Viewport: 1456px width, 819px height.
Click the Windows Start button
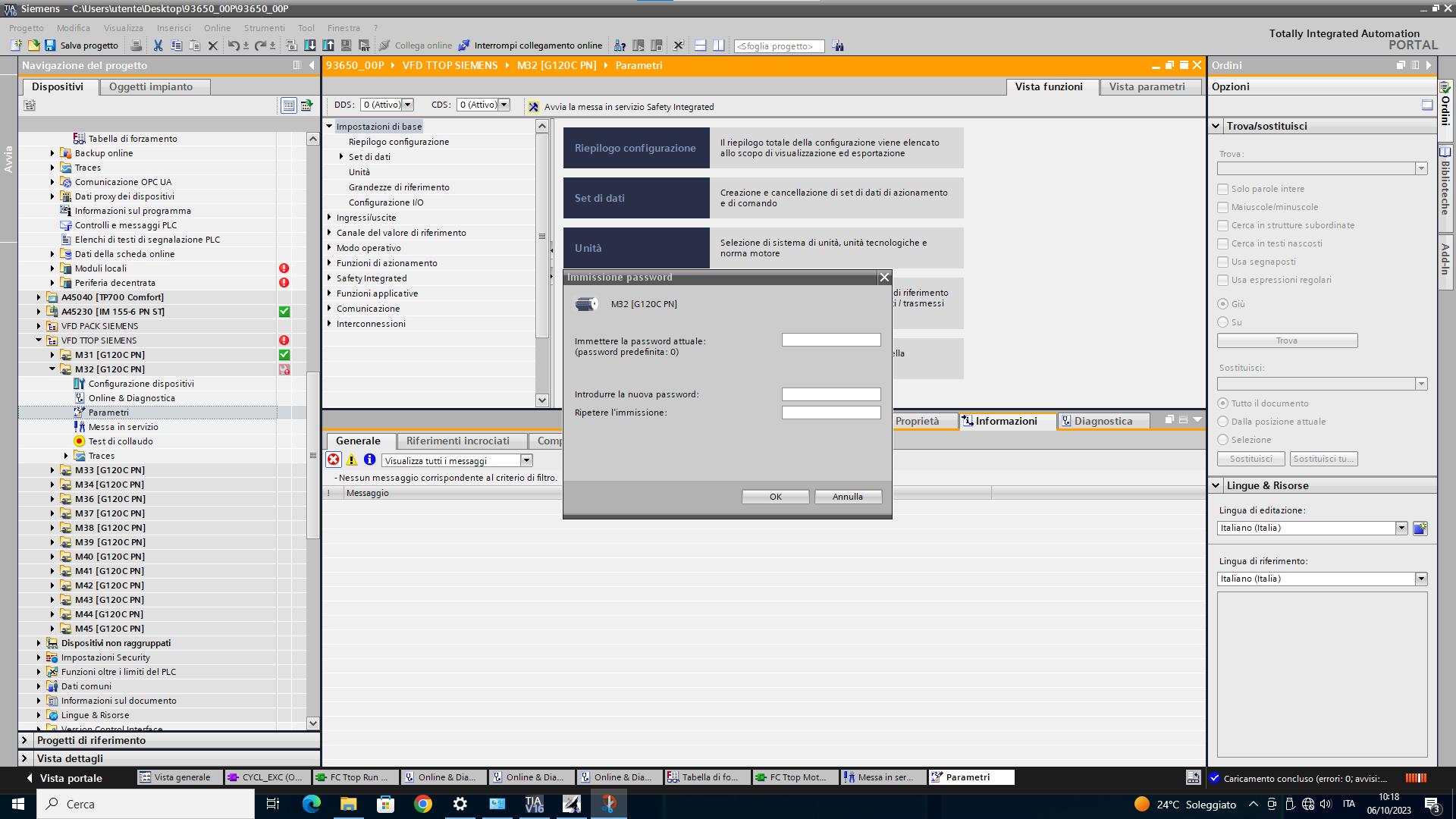(18, 804)
